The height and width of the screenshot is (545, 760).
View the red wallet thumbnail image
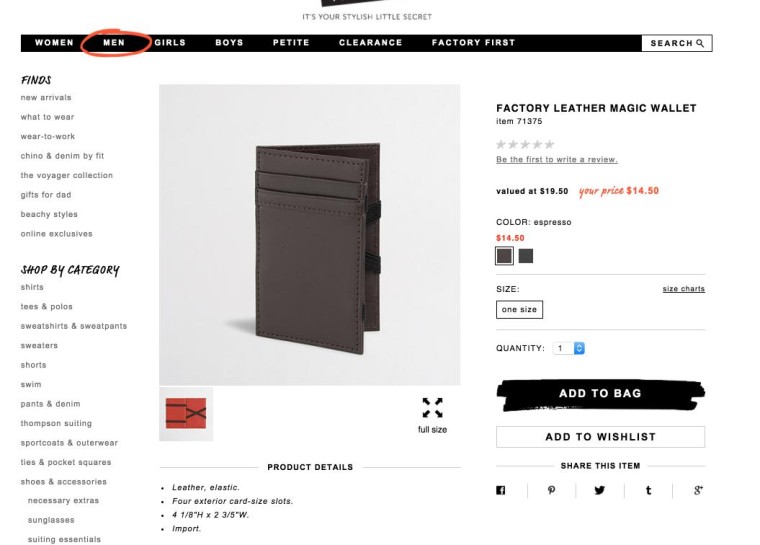pos(186,414)
